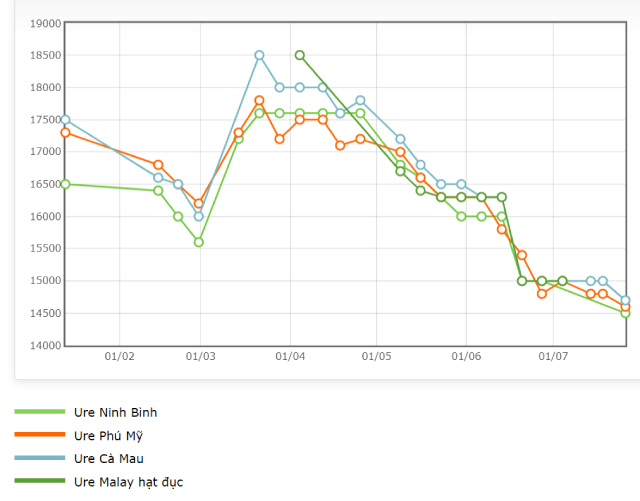Toggle the Ure Cà Mau legend label
The height and width of the screenshot is (501, 640).
108,458
